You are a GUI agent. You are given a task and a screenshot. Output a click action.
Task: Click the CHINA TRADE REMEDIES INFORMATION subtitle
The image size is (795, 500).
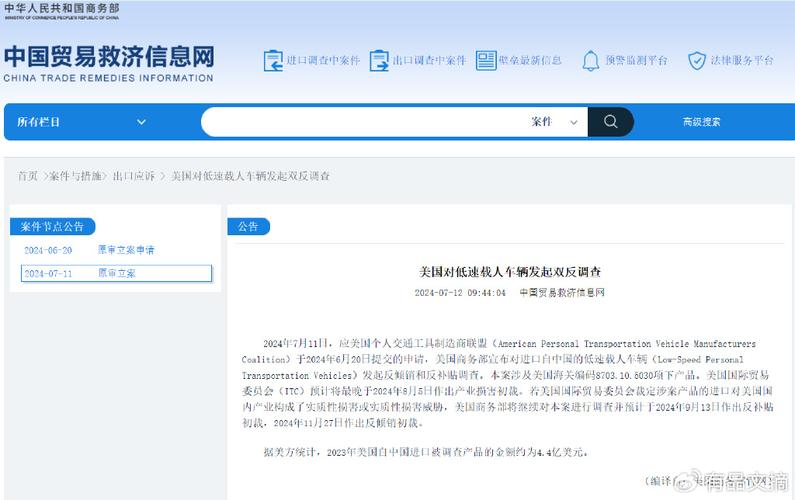coord(109,78)
